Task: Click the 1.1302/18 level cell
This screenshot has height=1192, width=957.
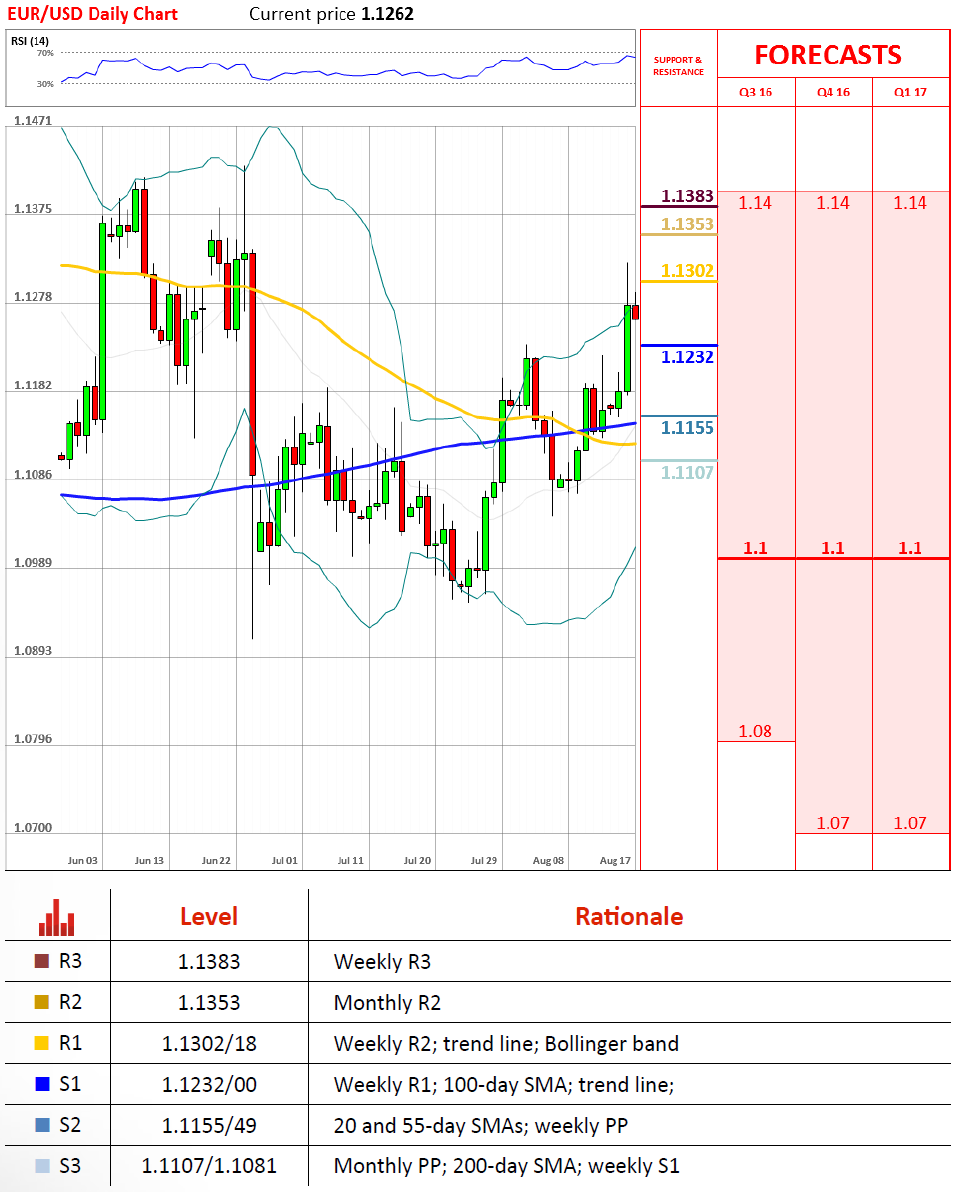Action: pos(209,1044)
